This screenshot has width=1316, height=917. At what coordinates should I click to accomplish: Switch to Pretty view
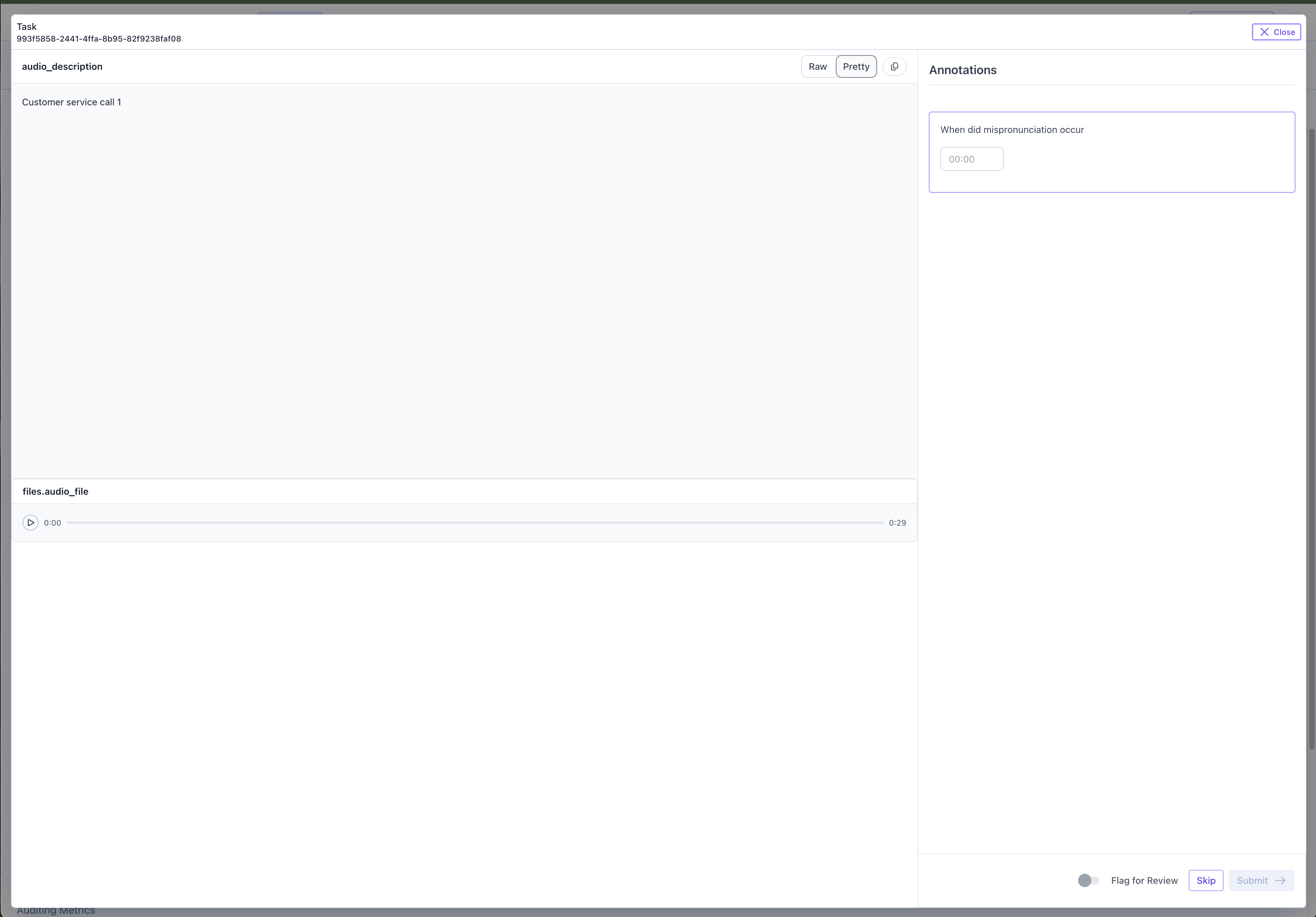[x=856, y=66]
